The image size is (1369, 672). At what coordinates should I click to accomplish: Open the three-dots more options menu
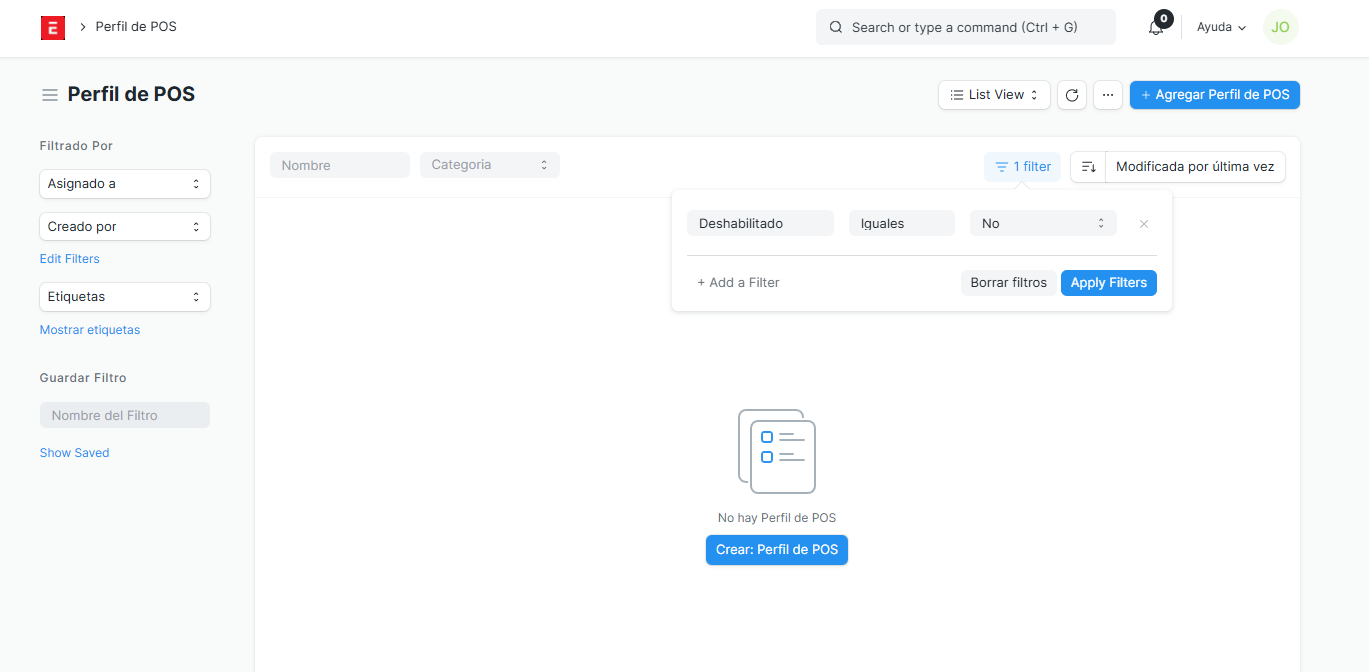pos(1107,95)
